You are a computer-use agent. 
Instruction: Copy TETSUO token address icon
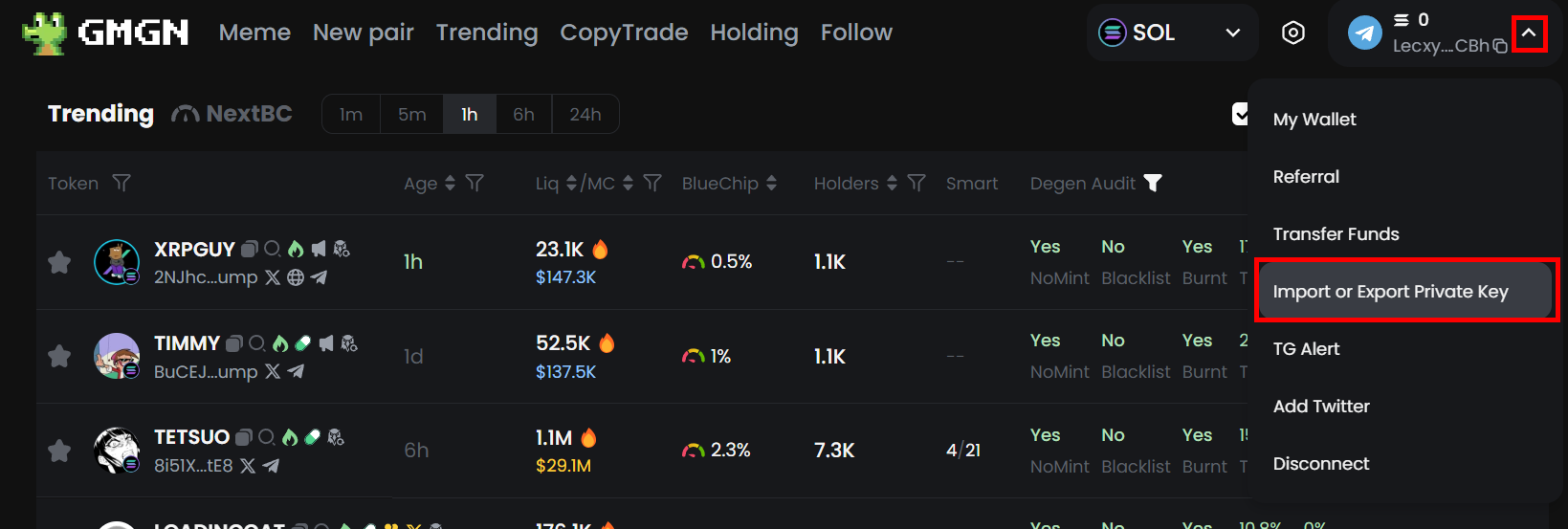(x=244, y=437)
